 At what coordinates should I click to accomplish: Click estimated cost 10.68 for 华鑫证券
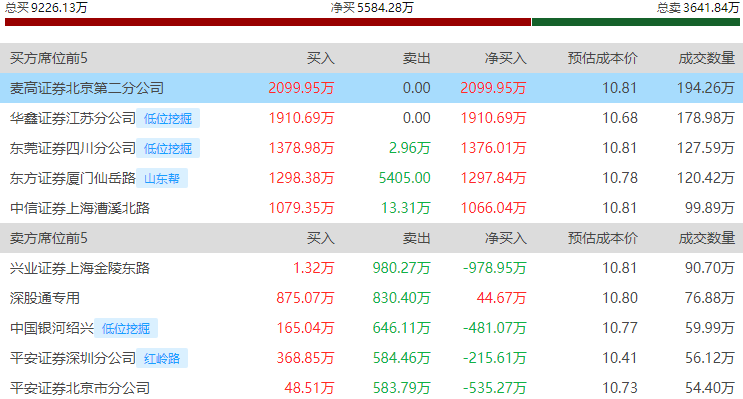[x=620, y=118]
